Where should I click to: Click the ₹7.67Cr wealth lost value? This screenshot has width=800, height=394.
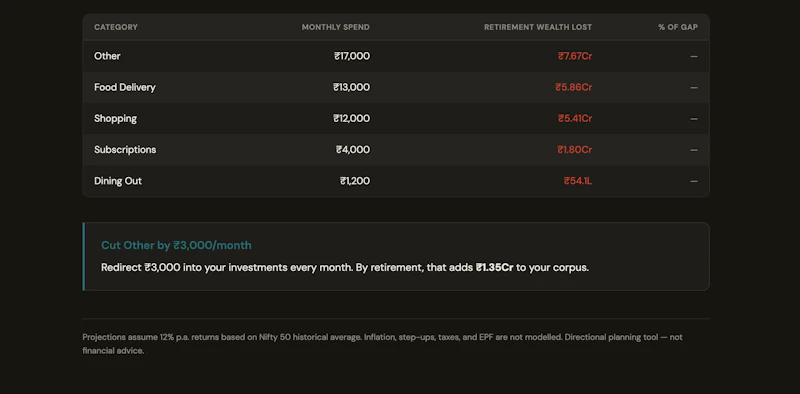click(x=575, y=56)
